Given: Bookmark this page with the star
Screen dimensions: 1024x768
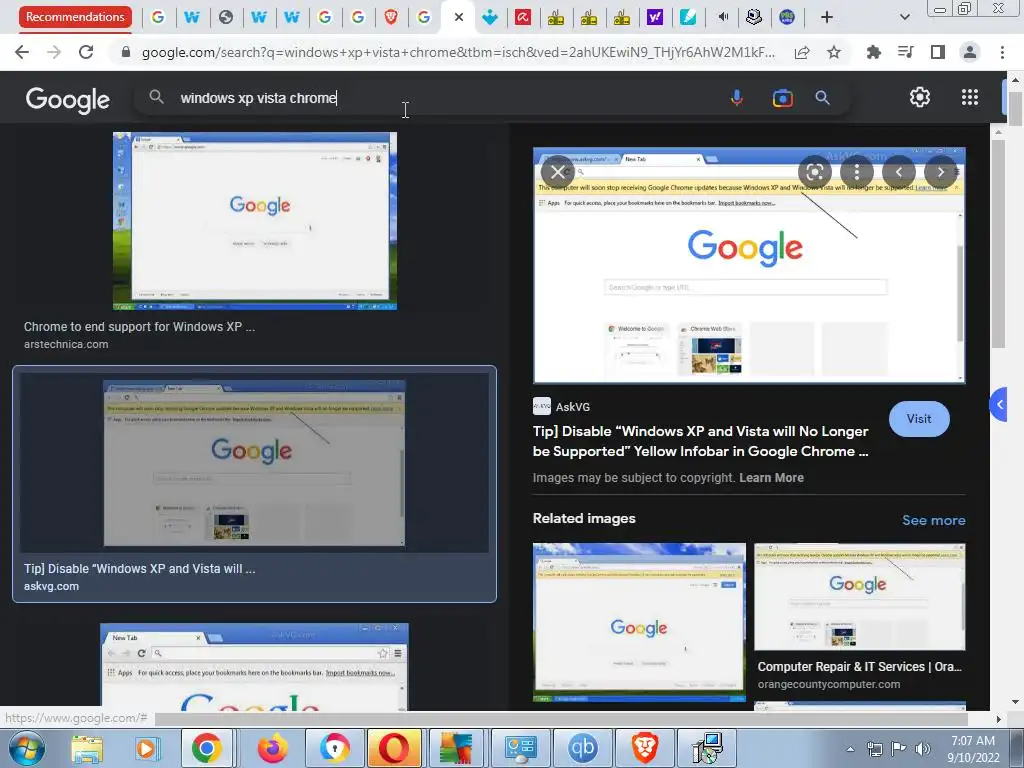Looking at the screenshot, I should coord(834,52).
